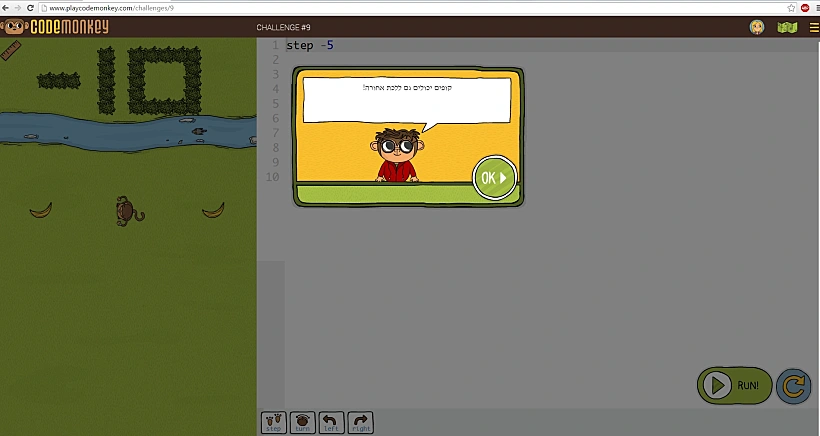Image resolution: width=820 pixels, height=436 pixels.
Task: Click the left banana on the field
Action: pos(41,210)
